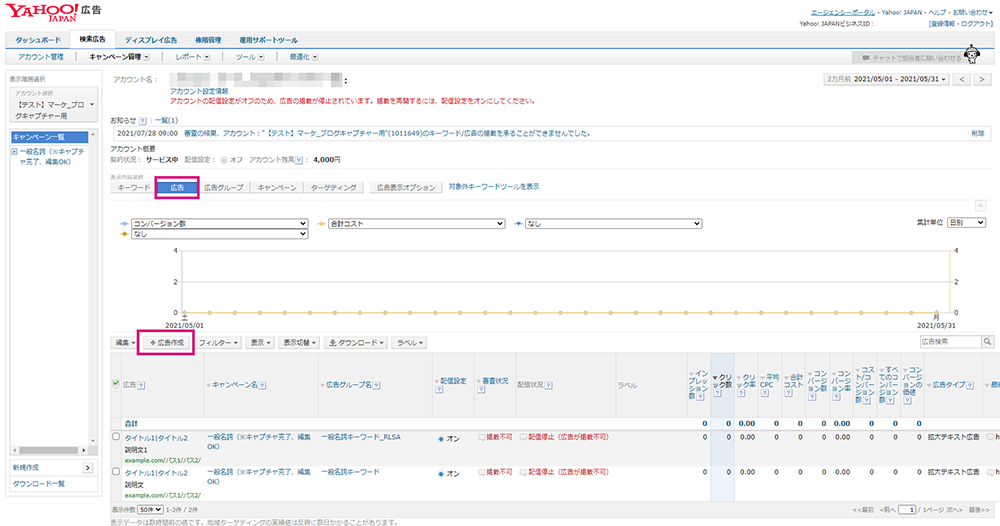Click the chat support operator icon

[x=972, y=54]
